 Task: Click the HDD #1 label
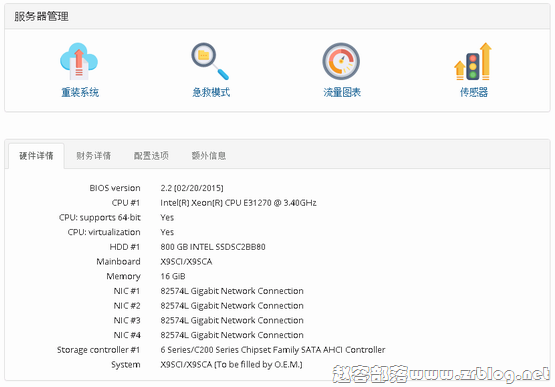coord(125,247)
